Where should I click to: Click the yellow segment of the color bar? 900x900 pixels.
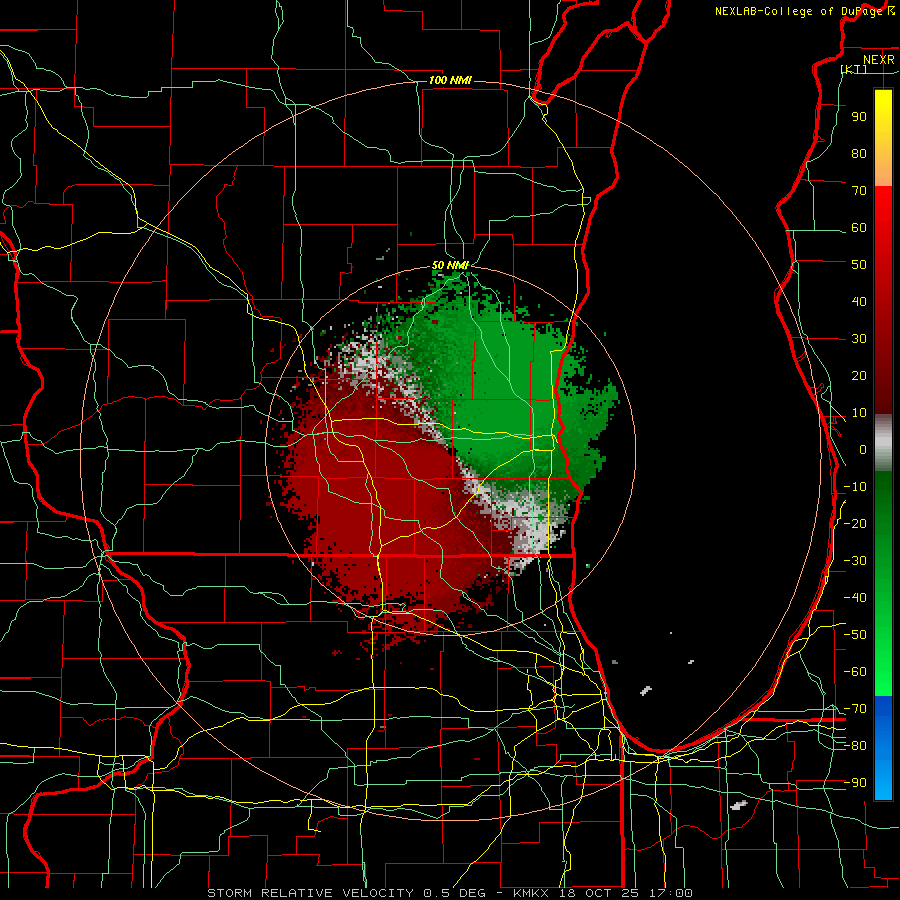pyautogui.click(x=883, y=138)
